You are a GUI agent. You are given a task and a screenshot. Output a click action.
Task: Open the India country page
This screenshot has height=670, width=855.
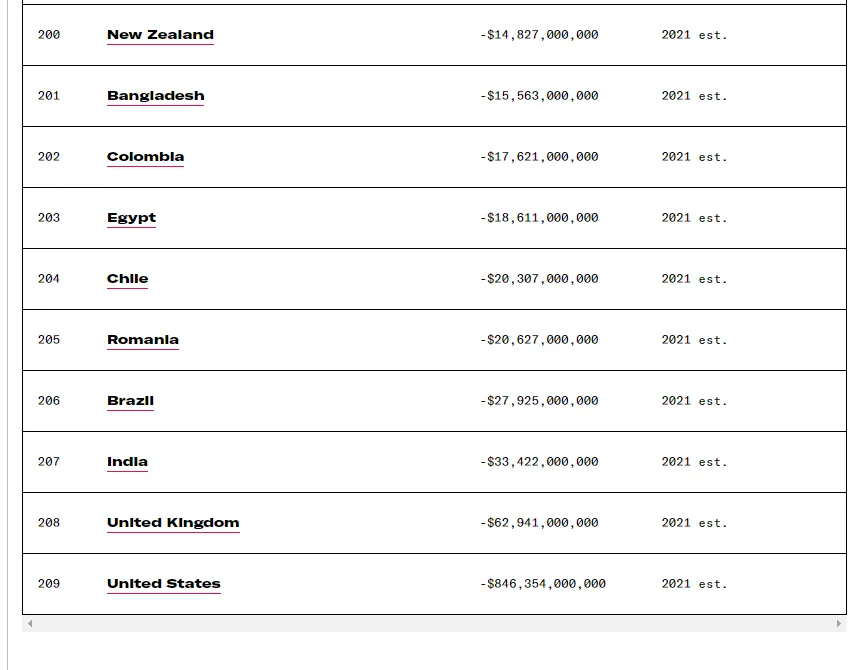(x=127, y=462)
